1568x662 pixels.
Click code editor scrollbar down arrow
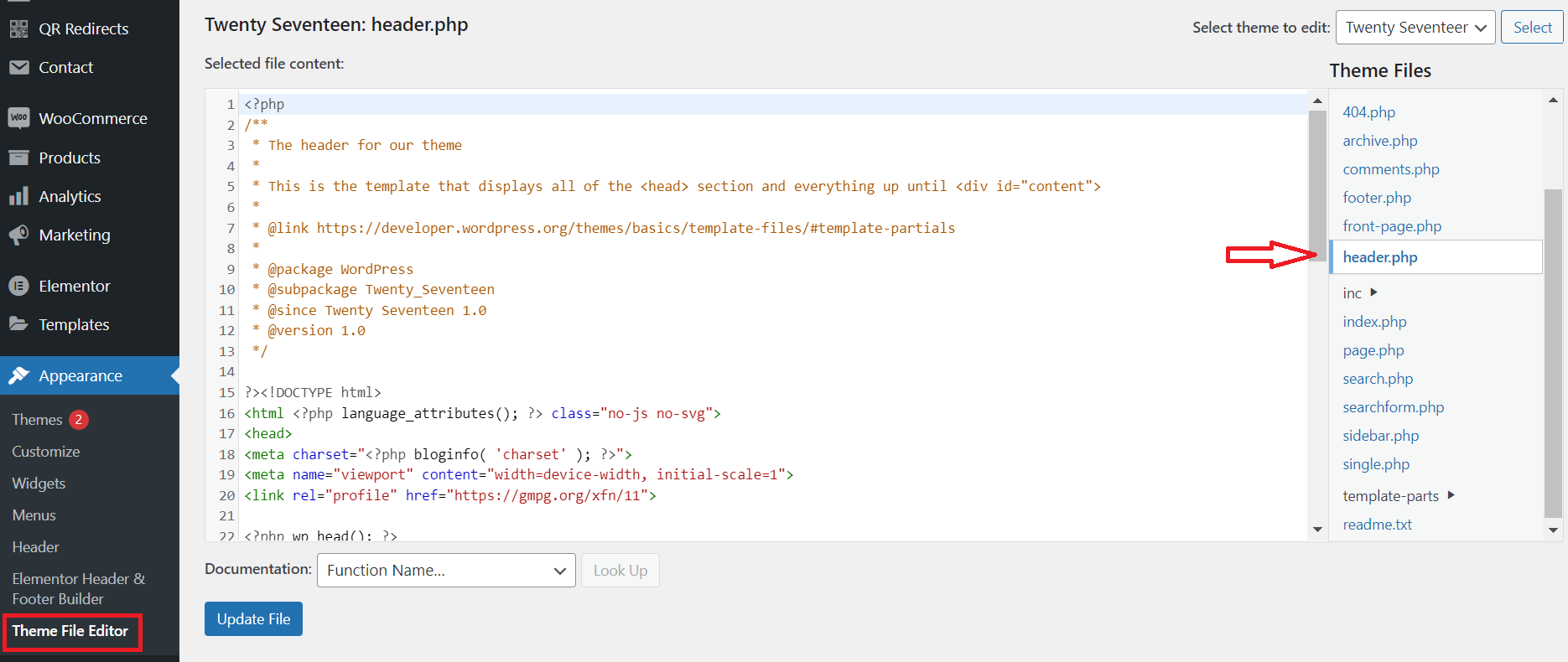[x=1317, y=529]
